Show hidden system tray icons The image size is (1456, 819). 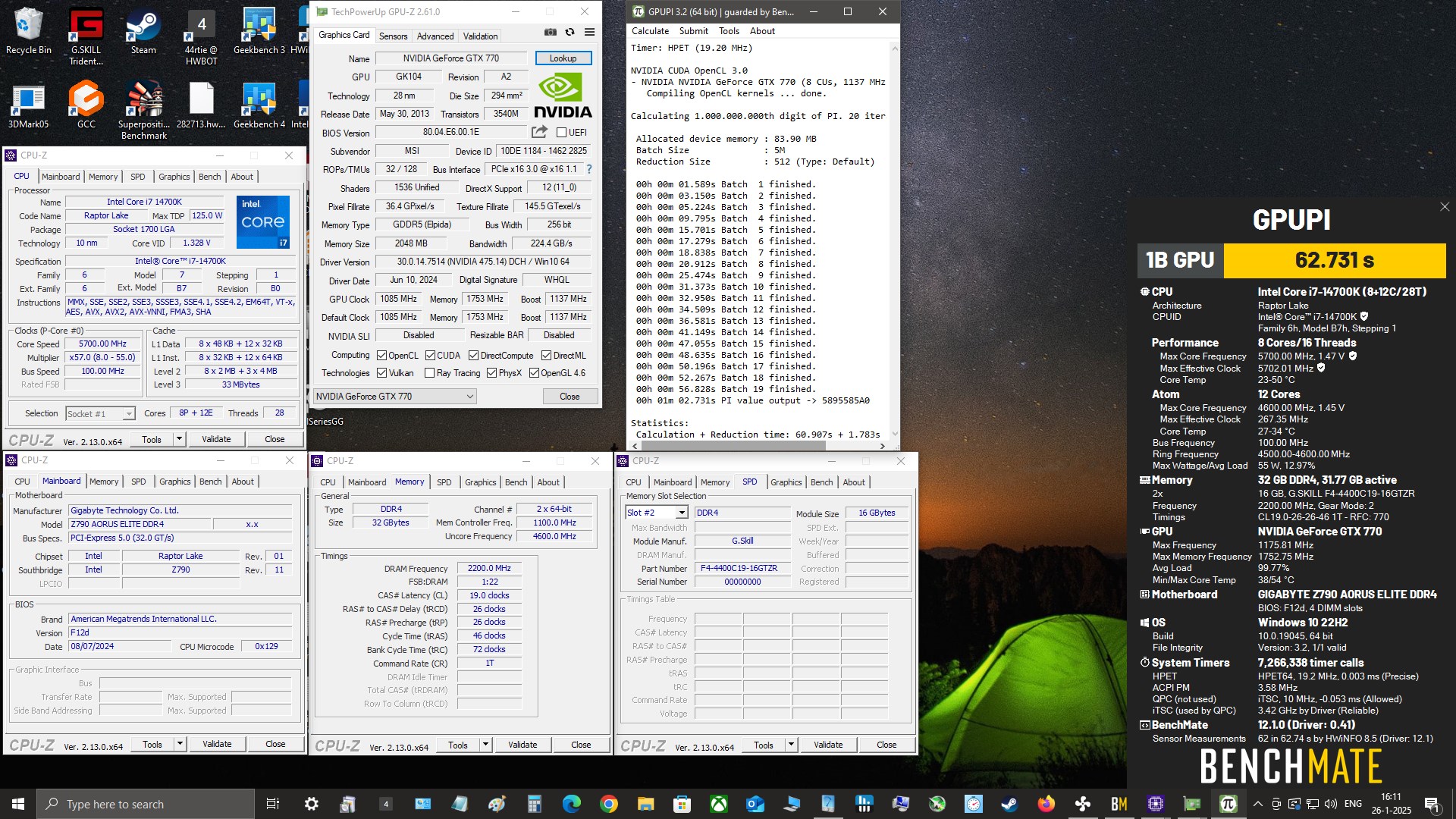click(x=1258, y=804)
